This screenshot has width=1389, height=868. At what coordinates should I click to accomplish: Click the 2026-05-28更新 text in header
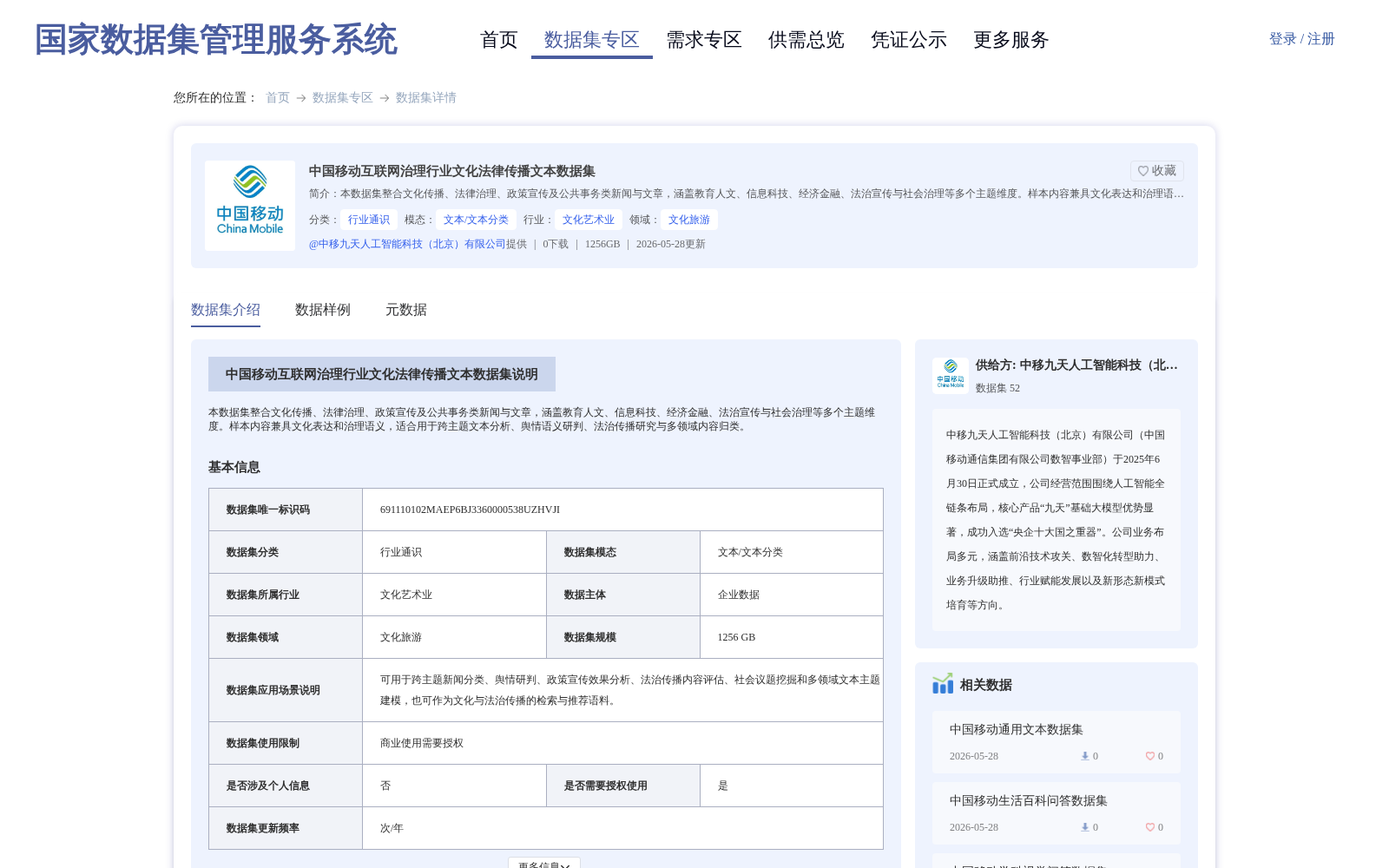click(670, 244)
